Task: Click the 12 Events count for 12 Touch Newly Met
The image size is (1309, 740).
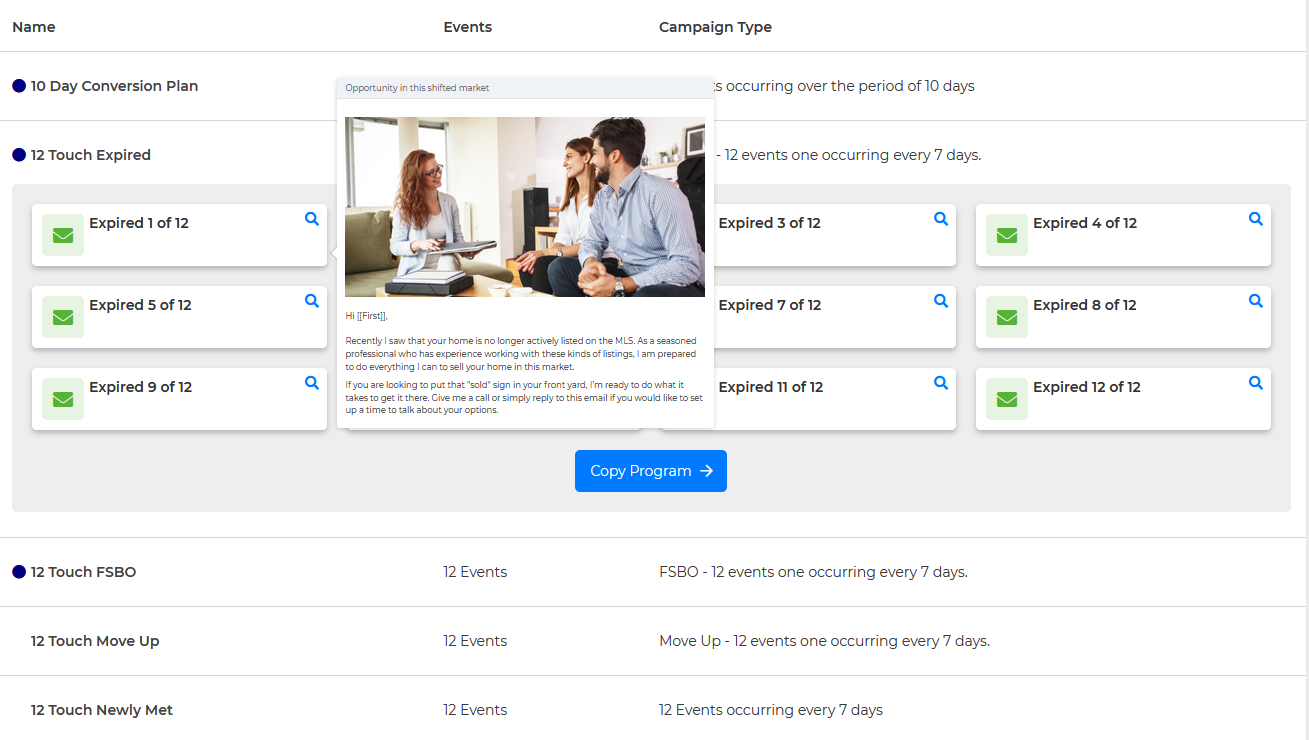Action: coord(475,710)
